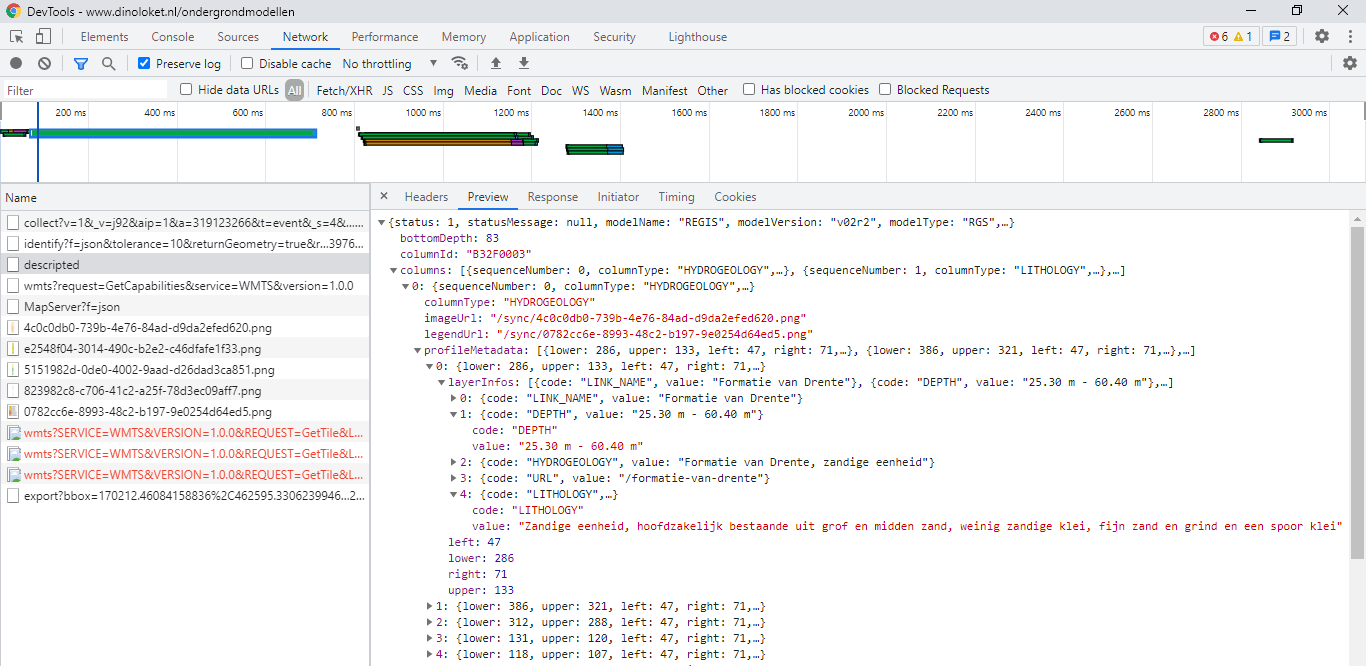Toggle the network filter funnel icon
The width and height of the screenshot is (1366, 666).
tap(81, 63)
